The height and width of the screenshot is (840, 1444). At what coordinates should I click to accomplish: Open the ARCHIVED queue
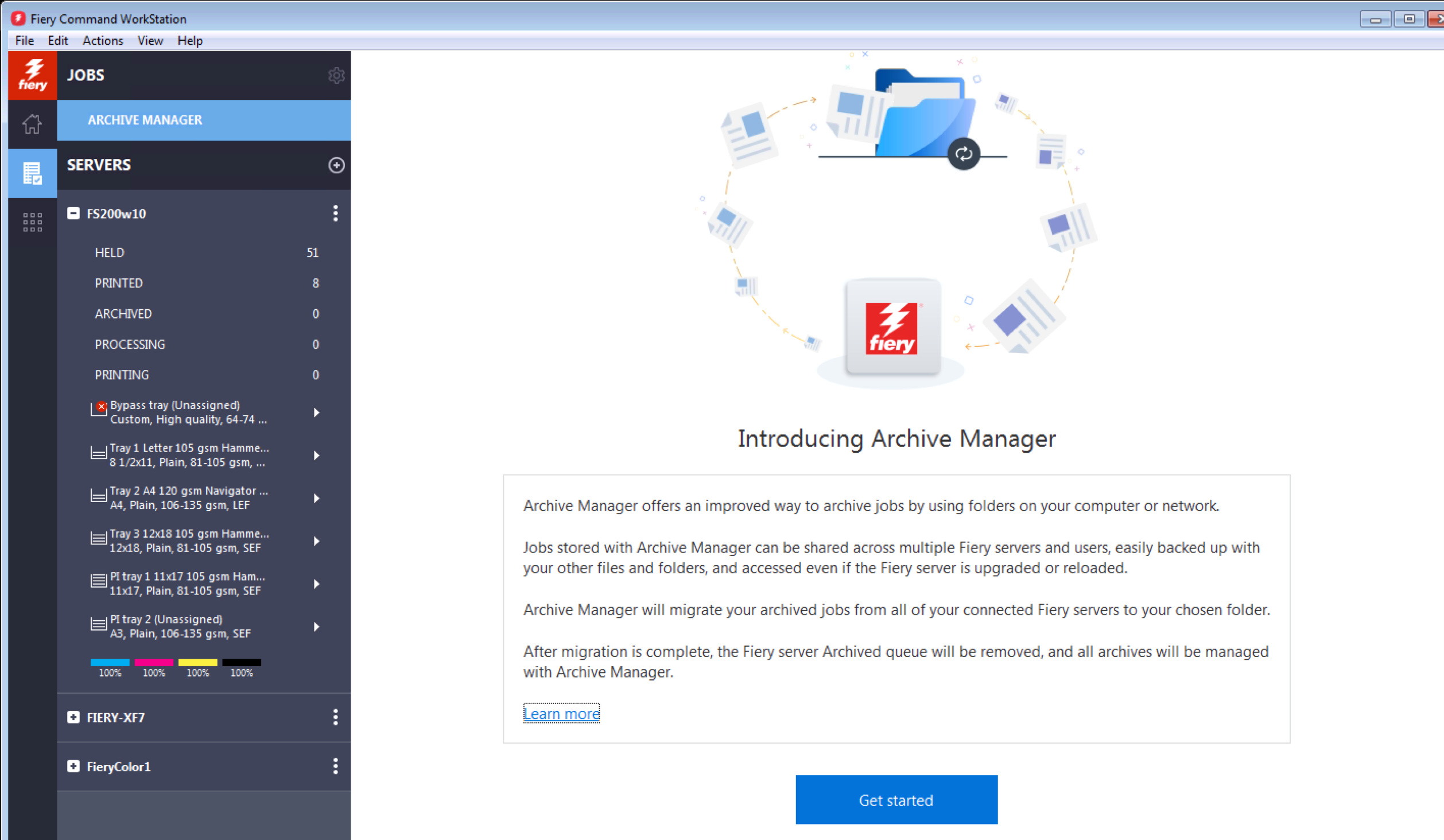click(204, 314)
